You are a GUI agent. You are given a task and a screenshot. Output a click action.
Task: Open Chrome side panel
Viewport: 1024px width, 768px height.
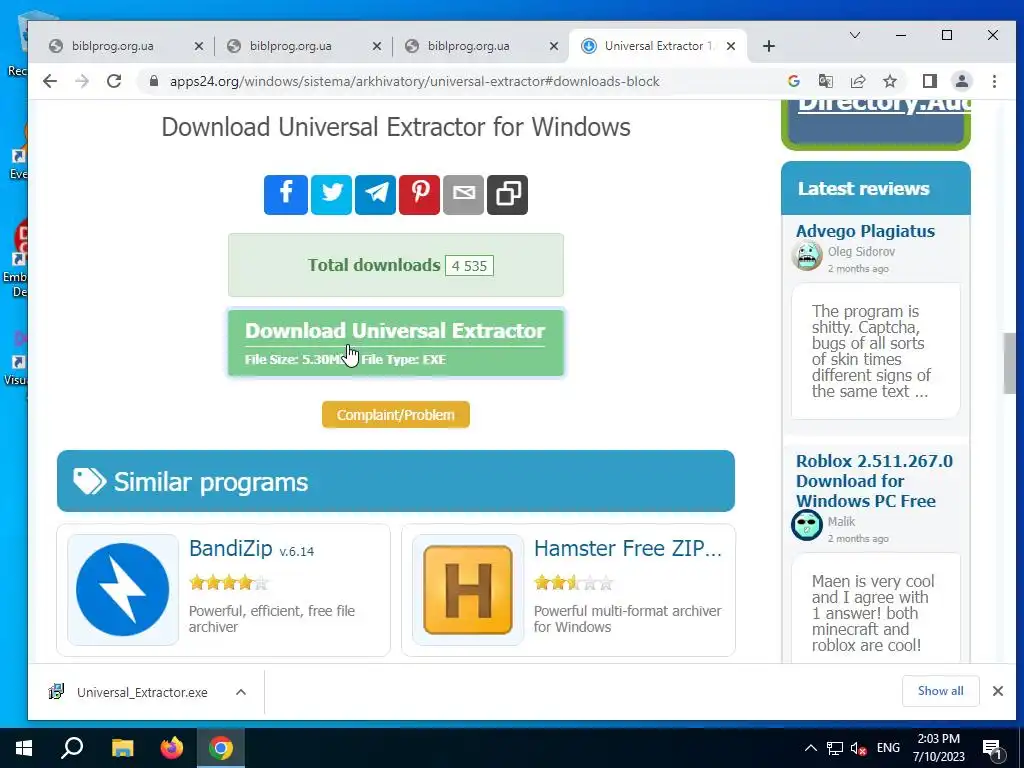pyautogui.click(x=929, y=81)
